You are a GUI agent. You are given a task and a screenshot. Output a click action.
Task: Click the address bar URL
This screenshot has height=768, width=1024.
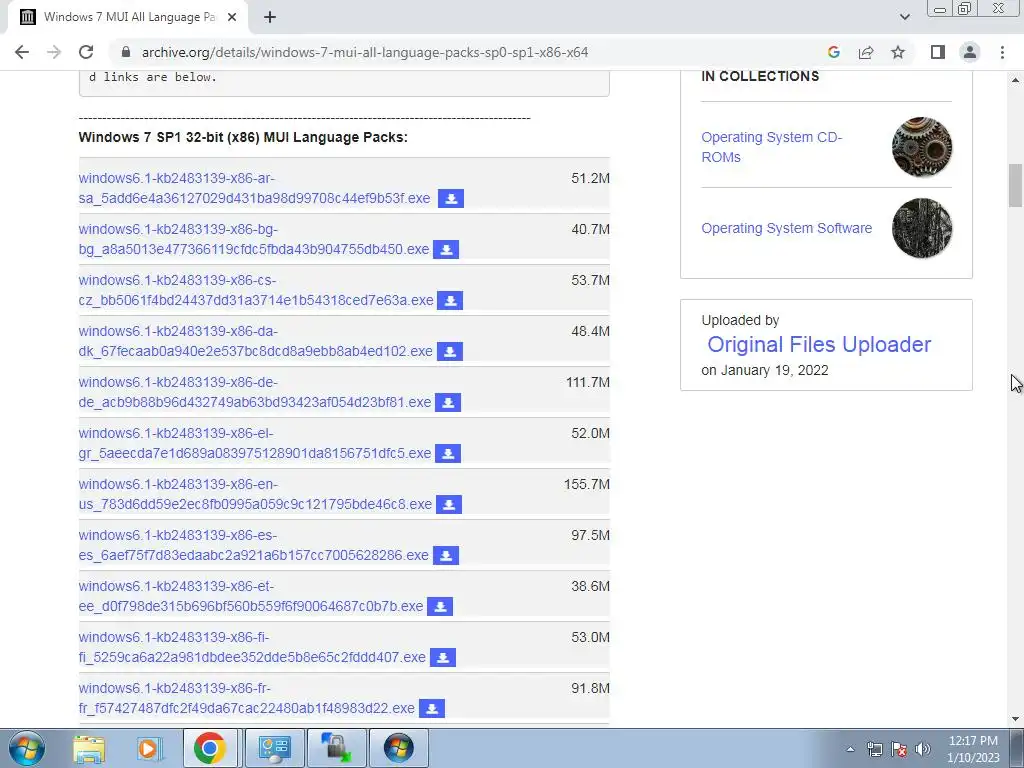365,52
